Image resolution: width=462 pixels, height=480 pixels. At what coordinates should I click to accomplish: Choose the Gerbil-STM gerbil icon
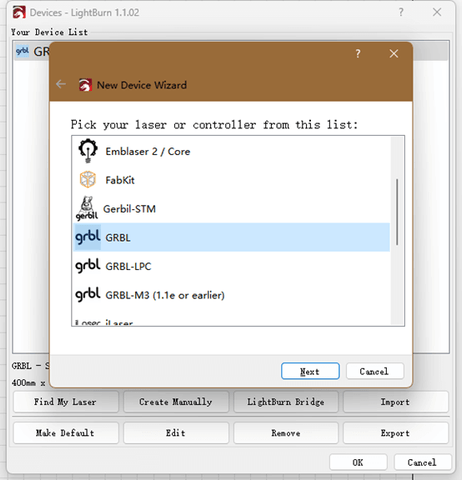[87, 208]
